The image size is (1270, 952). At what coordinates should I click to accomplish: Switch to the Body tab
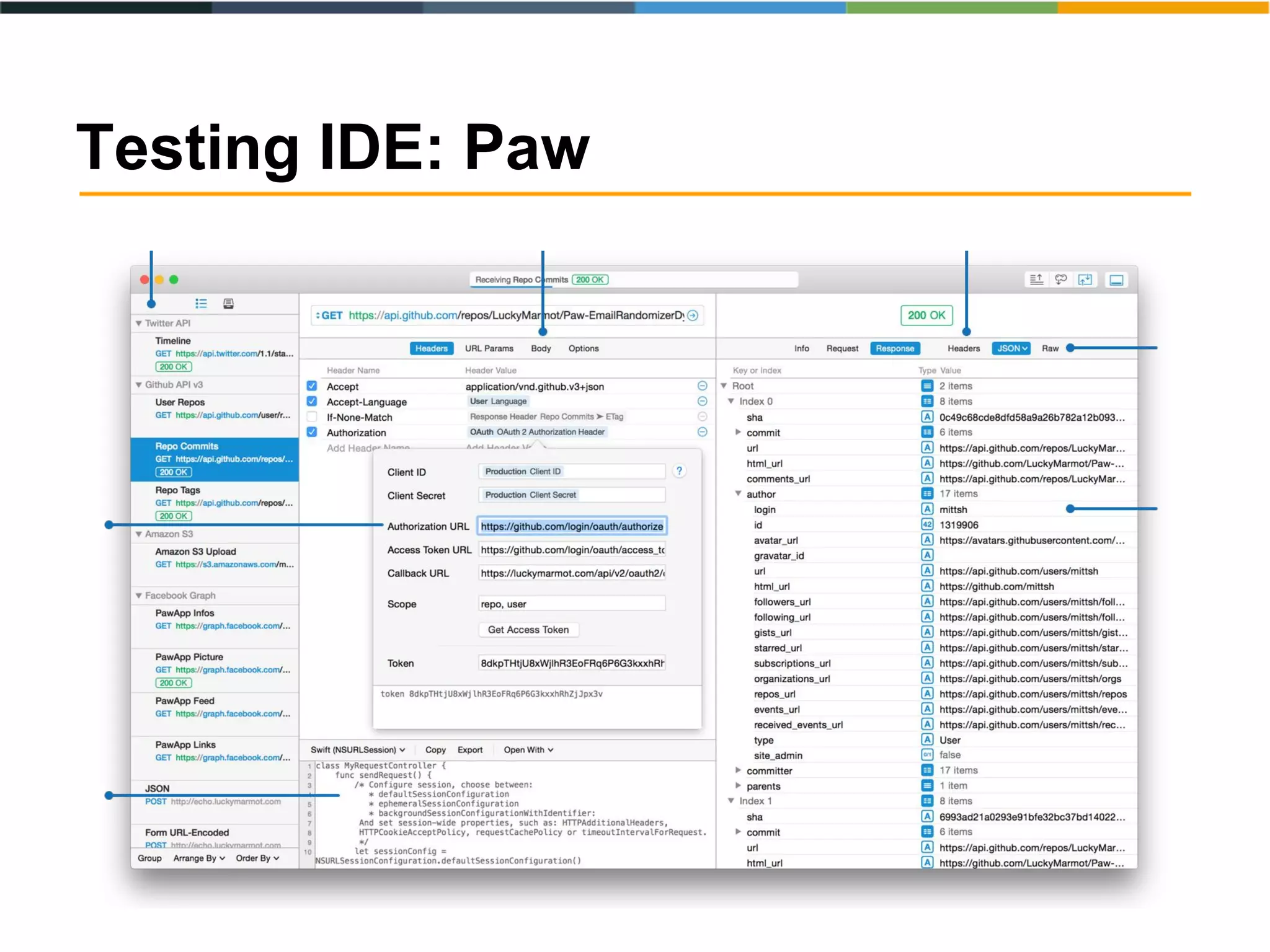point(541,348)
